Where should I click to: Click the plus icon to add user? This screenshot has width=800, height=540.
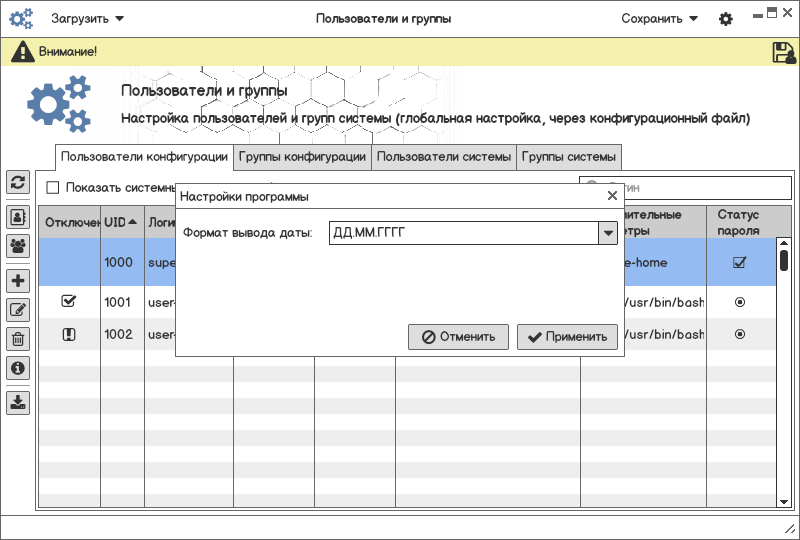18,281
